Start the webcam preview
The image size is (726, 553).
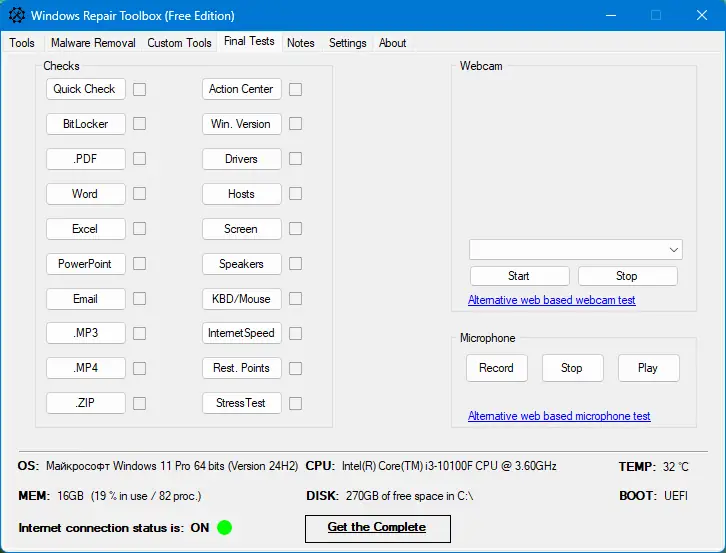pyautogui.click(x=519, y=276)
